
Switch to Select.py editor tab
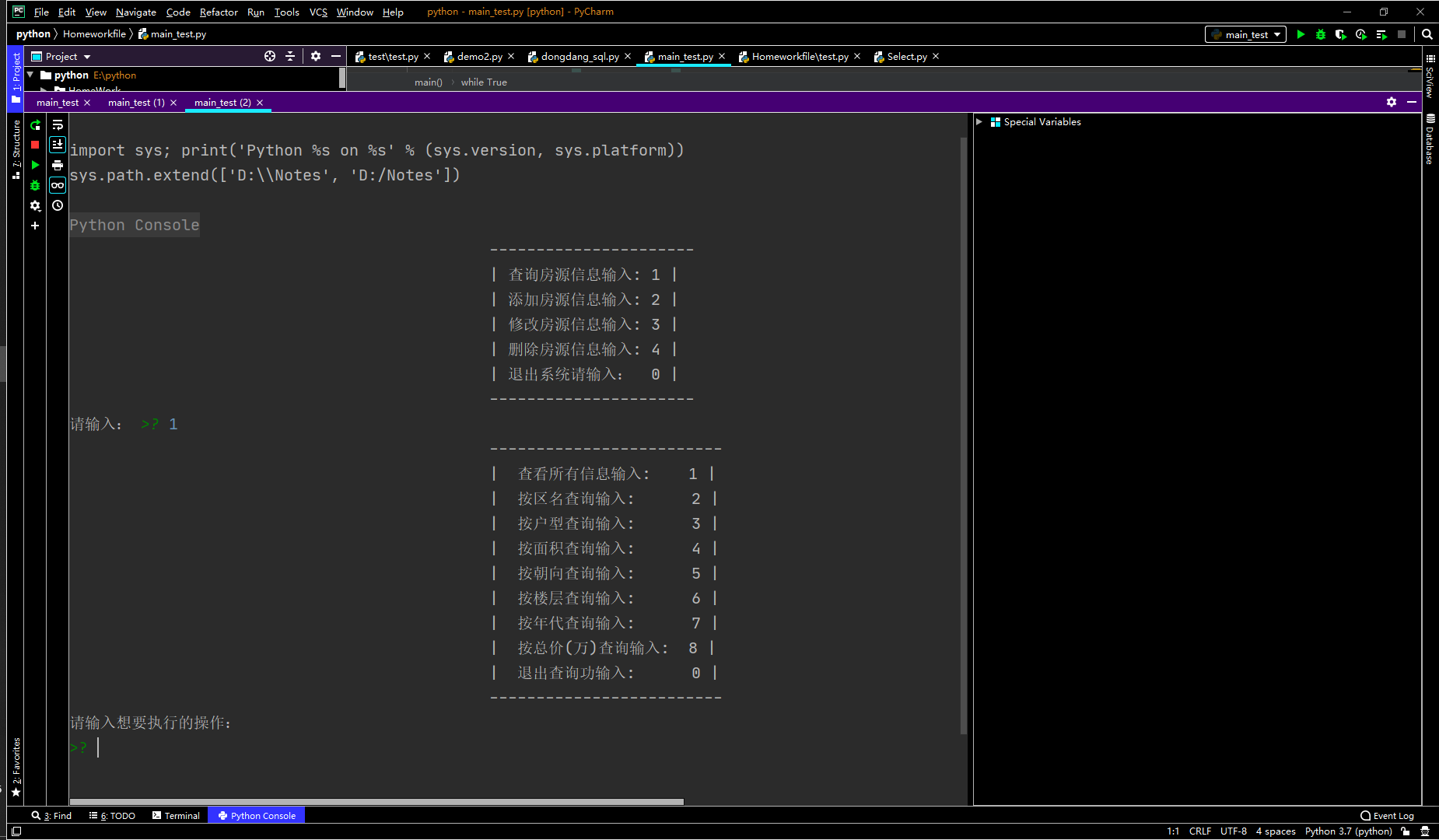[x=906, y=56]
